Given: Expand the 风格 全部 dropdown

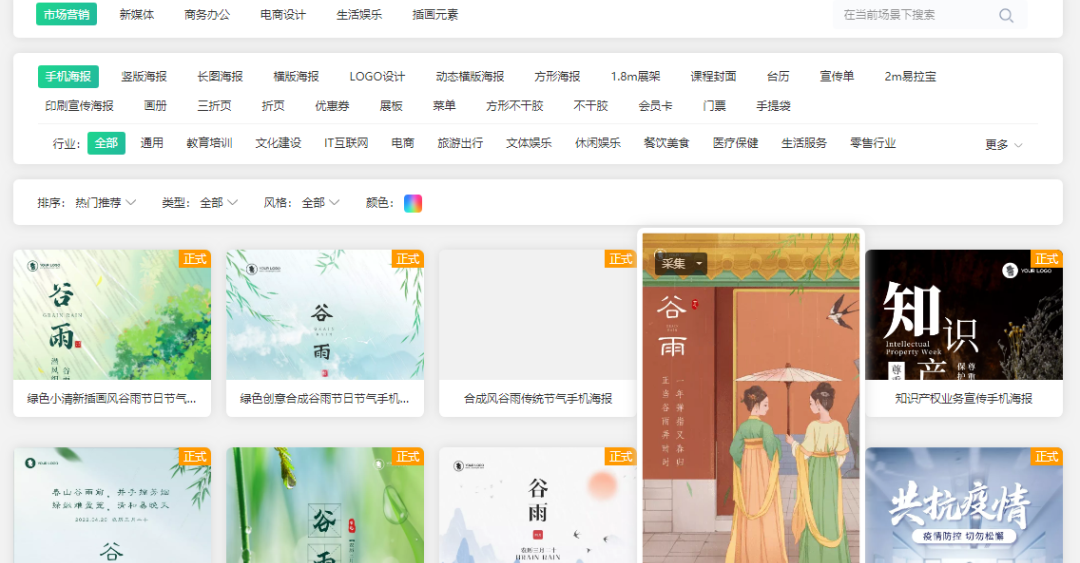Looking at the screenshot, I should coord(320,203).
